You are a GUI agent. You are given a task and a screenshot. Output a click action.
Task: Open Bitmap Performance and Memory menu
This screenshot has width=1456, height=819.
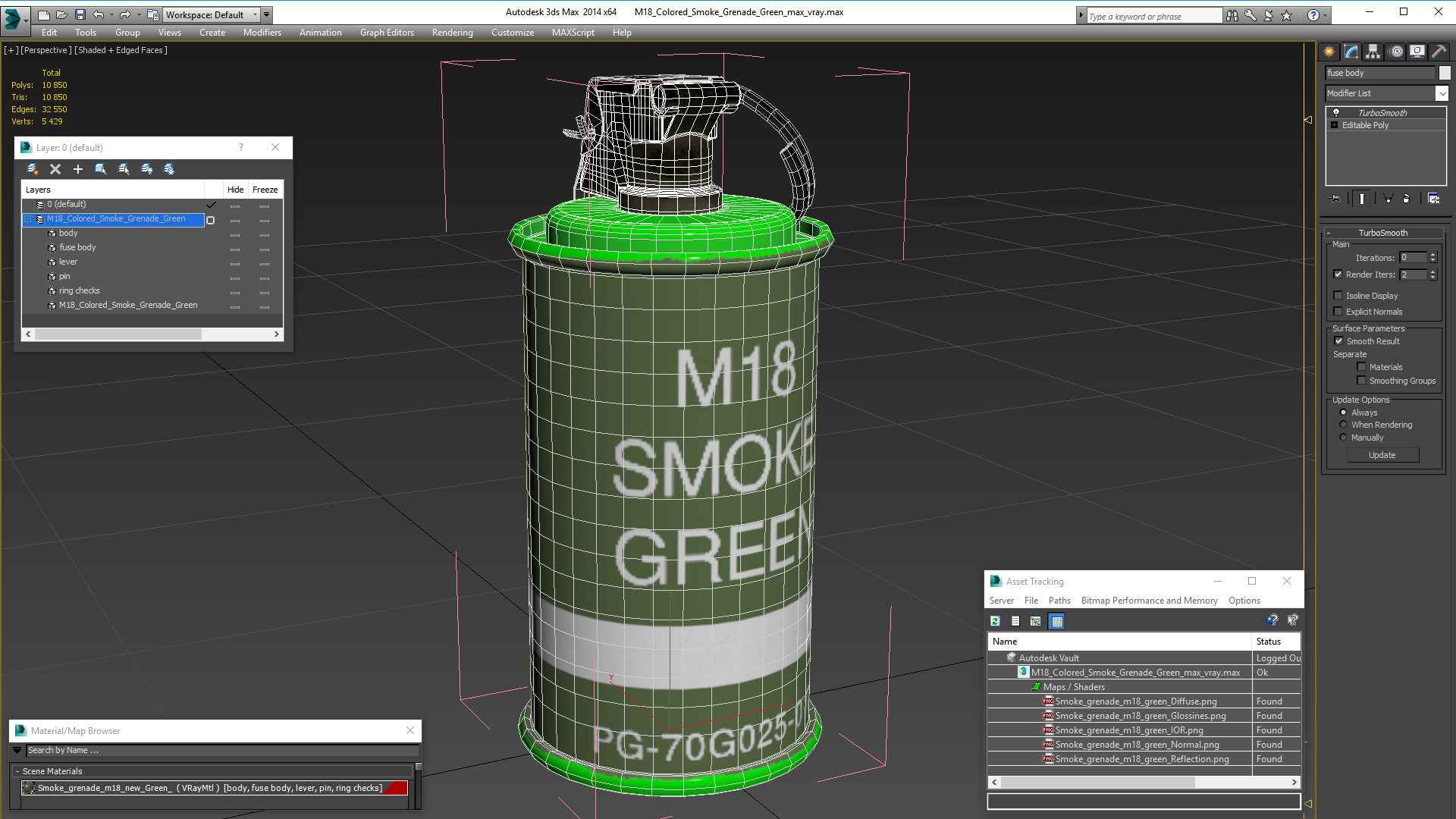pyautogui.click(x=1149, y=601)
